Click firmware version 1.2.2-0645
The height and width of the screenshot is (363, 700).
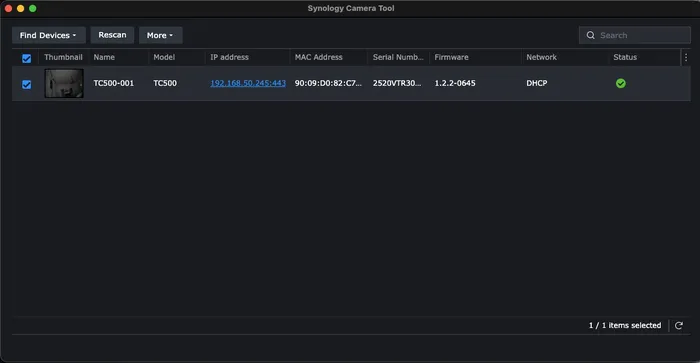point(455,83)
